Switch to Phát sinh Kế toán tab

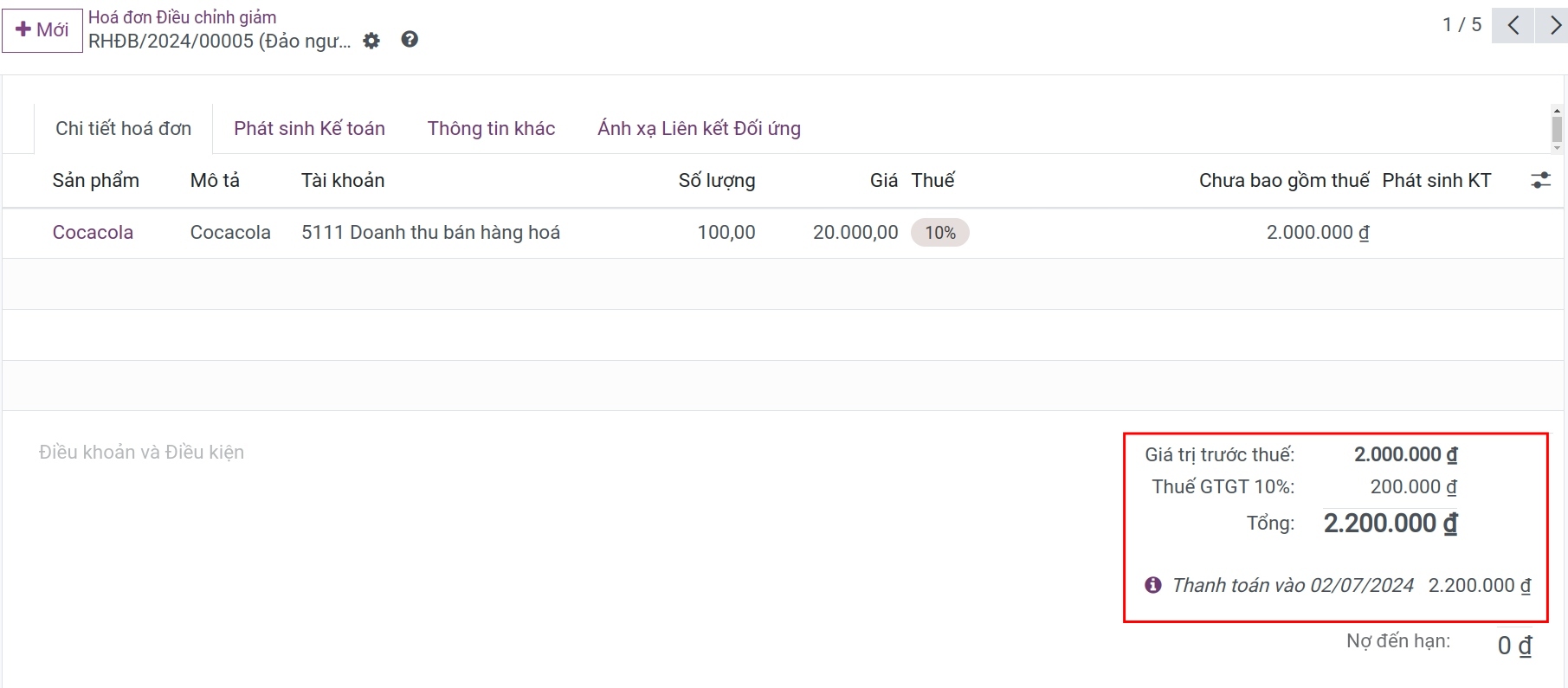coord(309,129)
